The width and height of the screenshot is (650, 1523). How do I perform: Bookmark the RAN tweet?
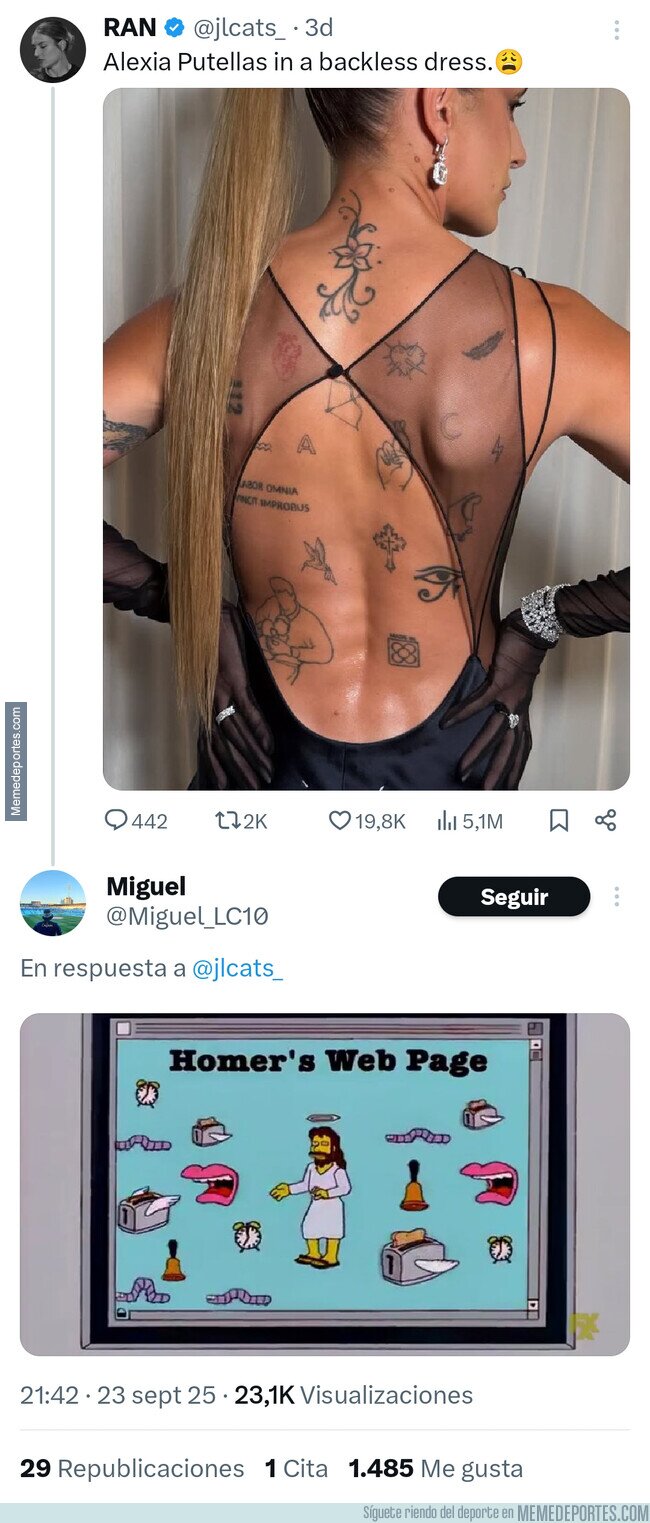tap(559, 821)
